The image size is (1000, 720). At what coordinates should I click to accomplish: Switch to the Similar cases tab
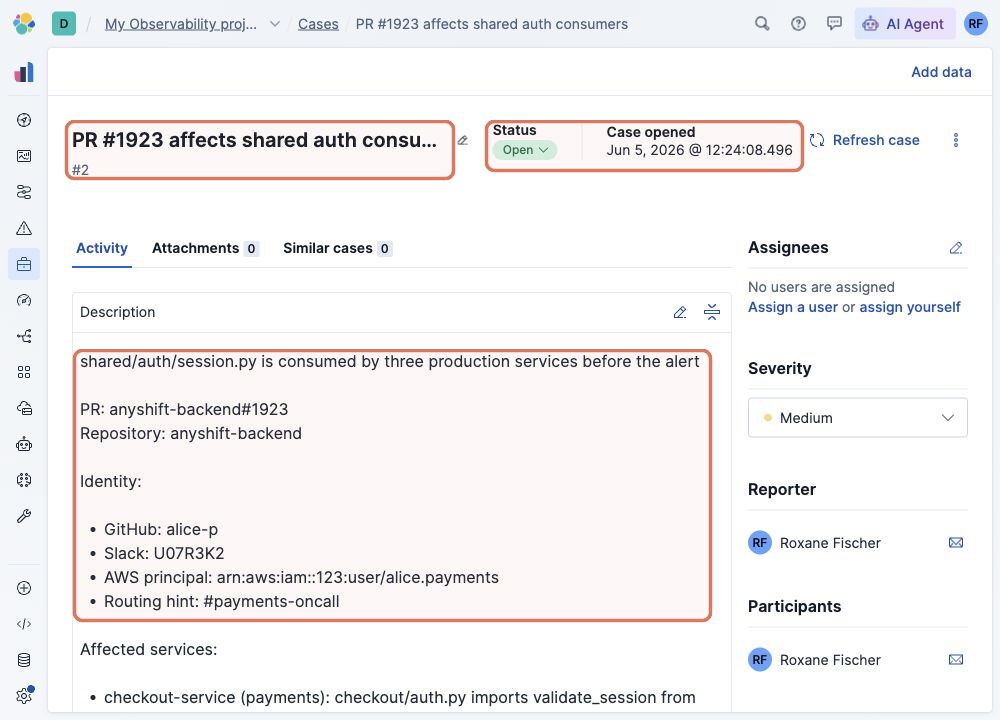(x=337, y=248)
